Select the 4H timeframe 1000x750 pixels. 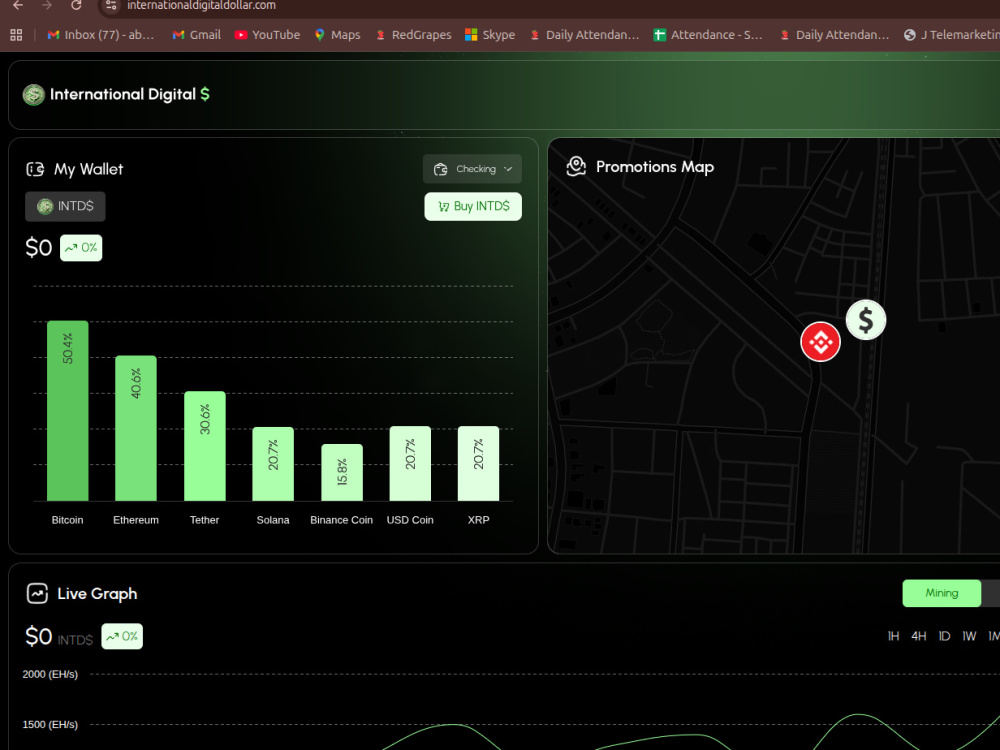[x=918, y=636]
